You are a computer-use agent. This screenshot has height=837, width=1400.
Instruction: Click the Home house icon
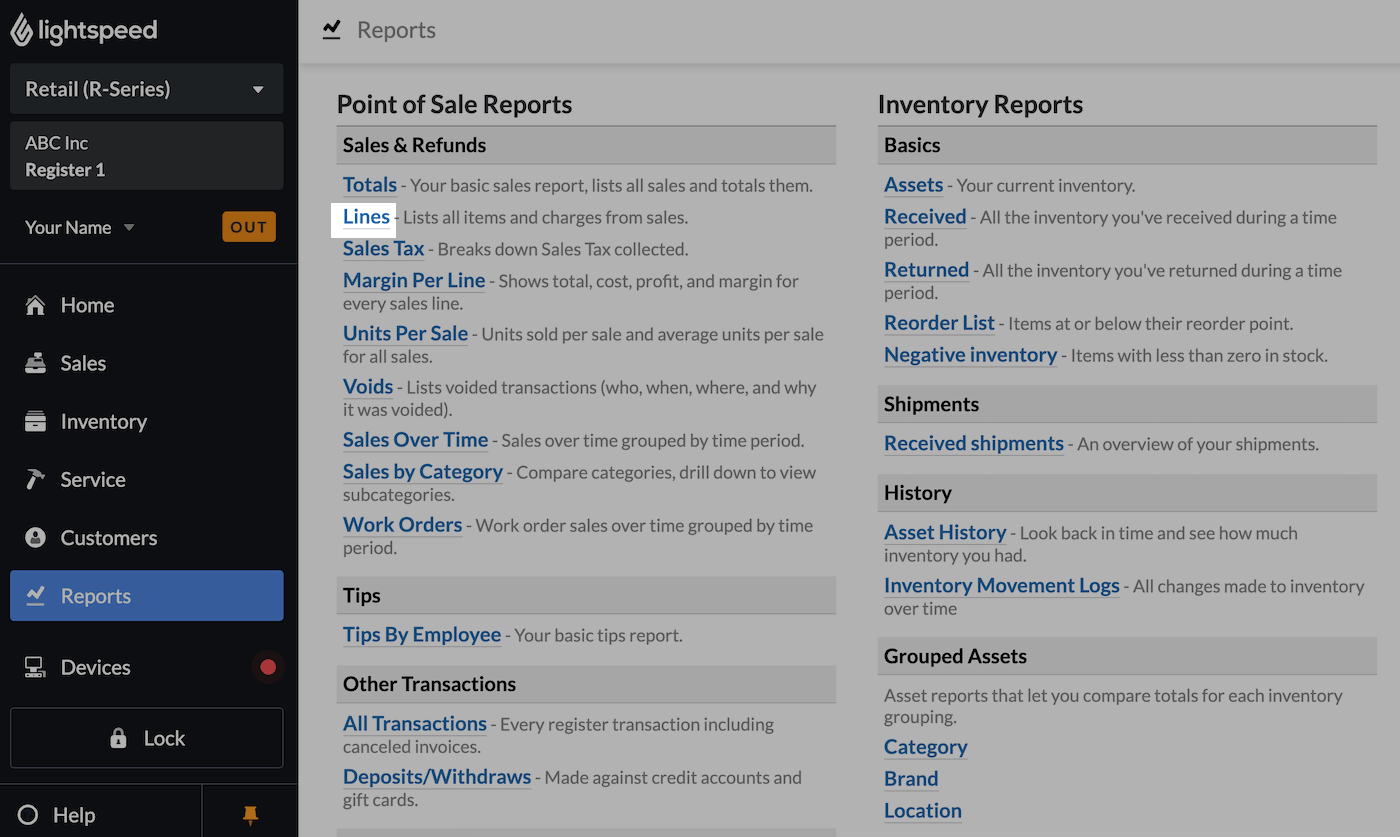coord(35,305)
